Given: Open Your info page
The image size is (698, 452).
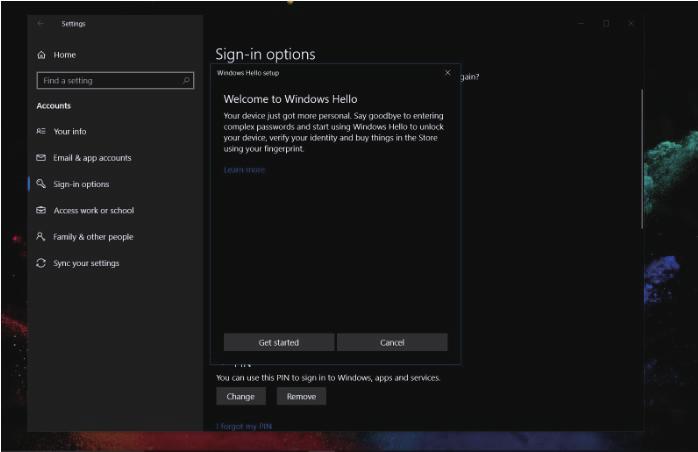Looking at the screenshot, I should pos(70,131).
